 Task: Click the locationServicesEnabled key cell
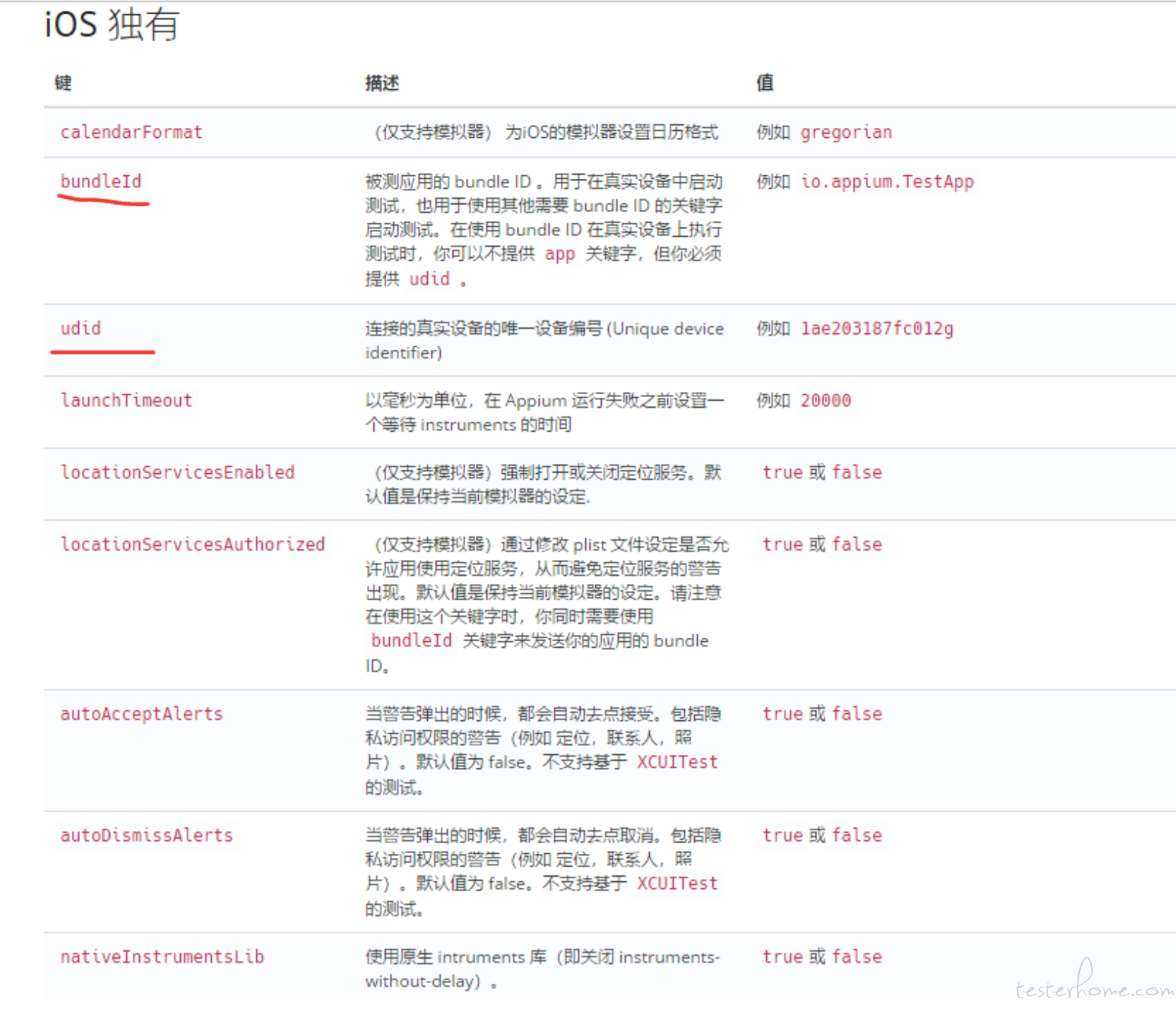tap(177, 472)
